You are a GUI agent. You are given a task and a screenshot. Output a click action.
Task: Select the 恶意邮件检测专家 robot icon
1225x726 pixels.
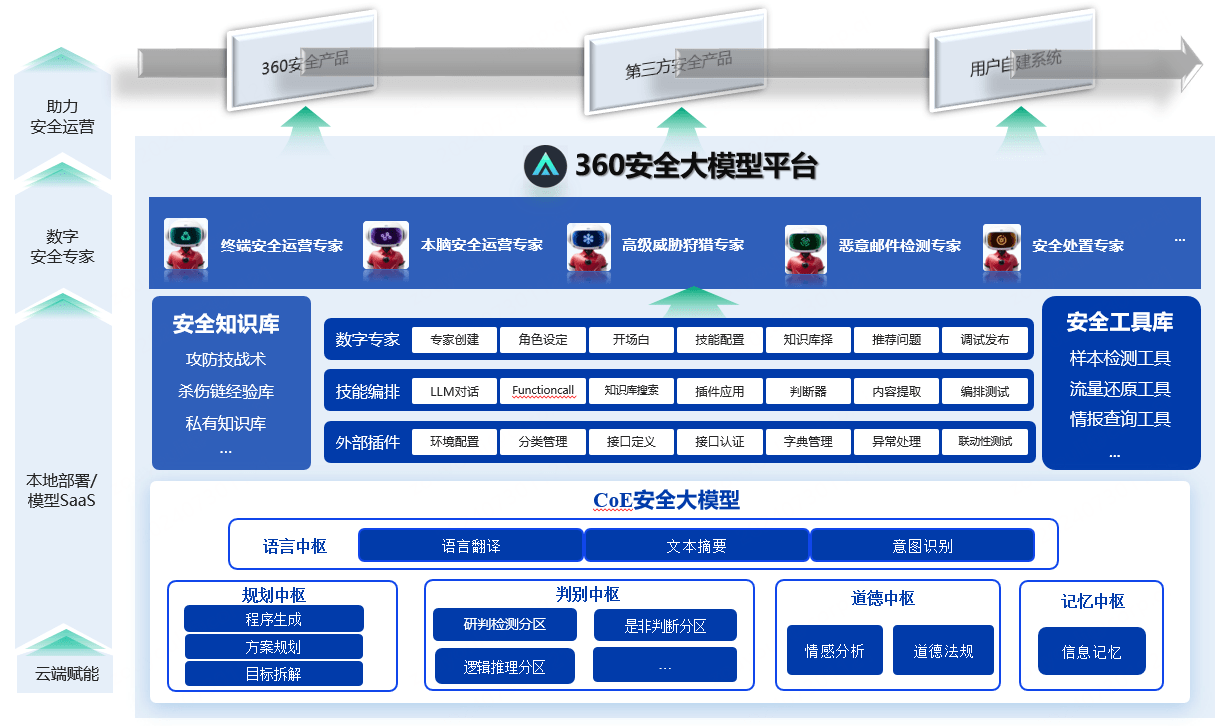coord(805,248)
